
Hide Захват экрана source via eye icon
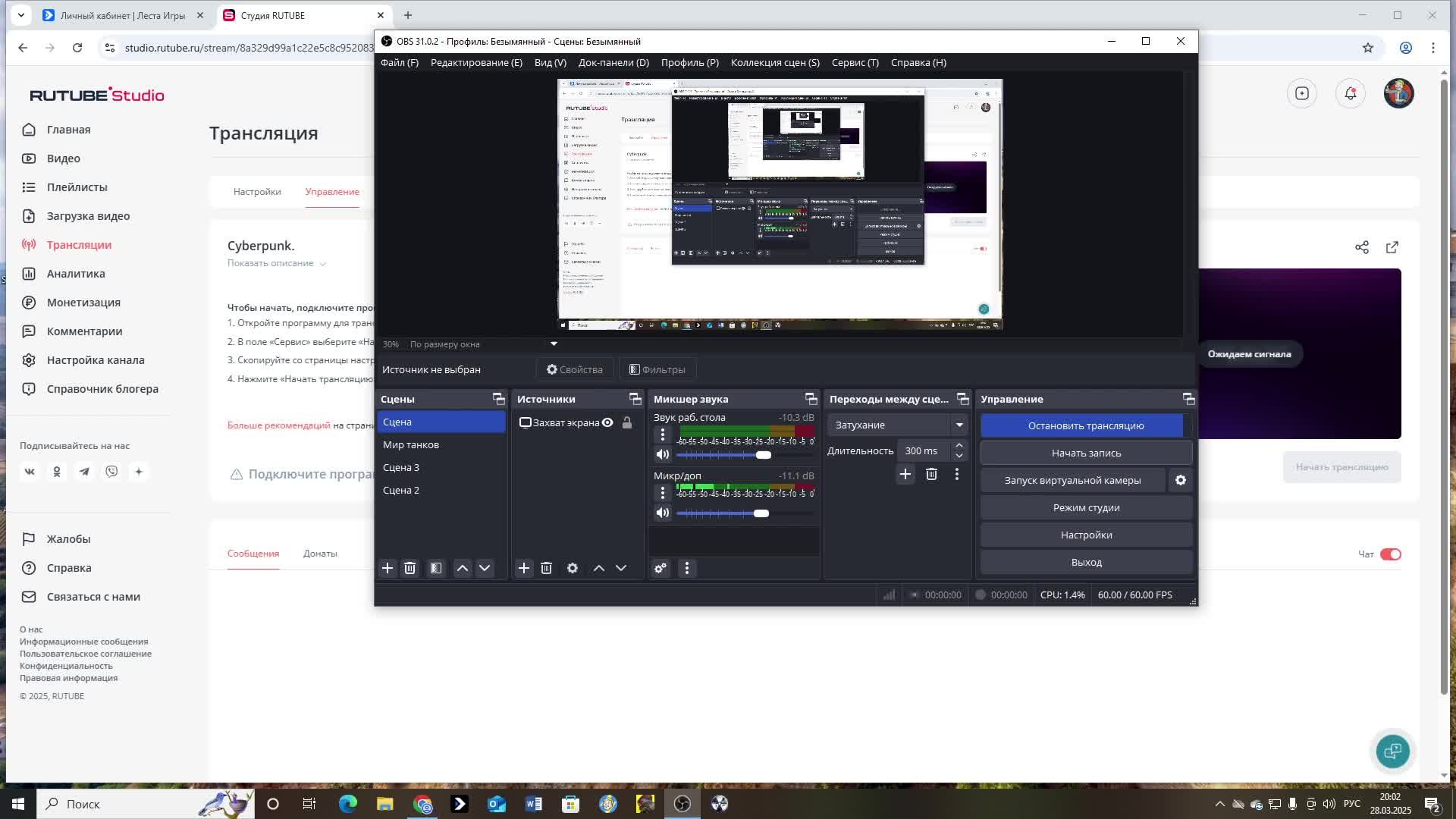[607, 422]
